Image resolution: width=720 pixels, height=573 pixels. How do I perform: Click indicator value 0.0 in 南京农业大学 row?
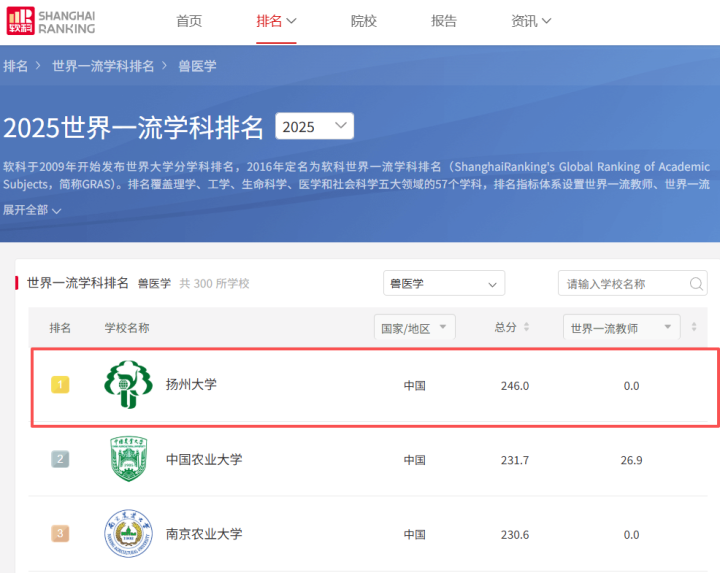pyautogui.click(x=631, y=535)
